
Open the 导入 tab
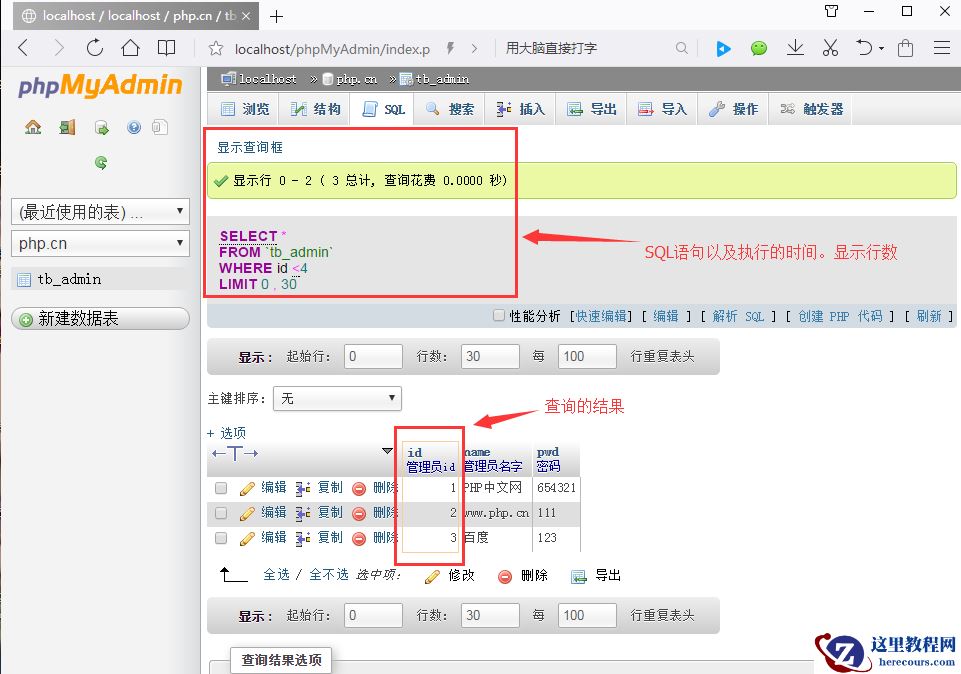click(x=662, y=109)
